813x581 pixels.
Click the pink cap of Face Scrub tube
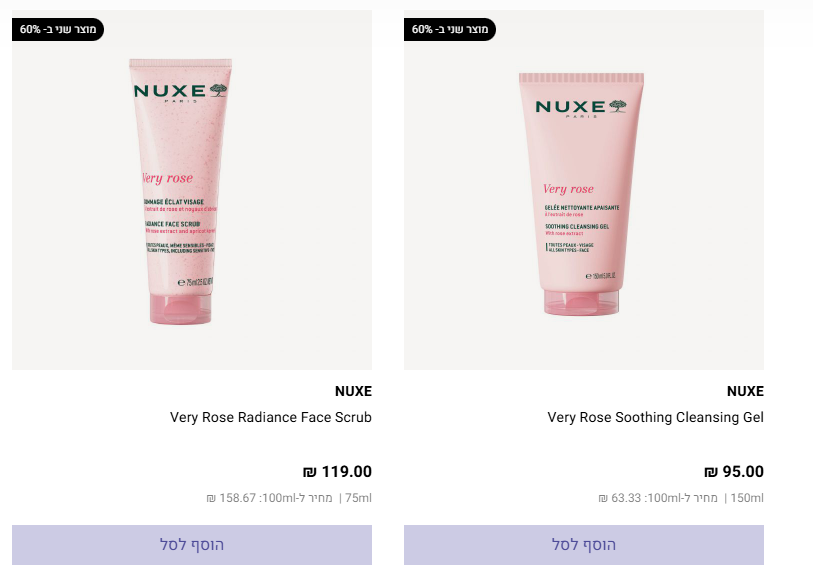pos(180,309)
